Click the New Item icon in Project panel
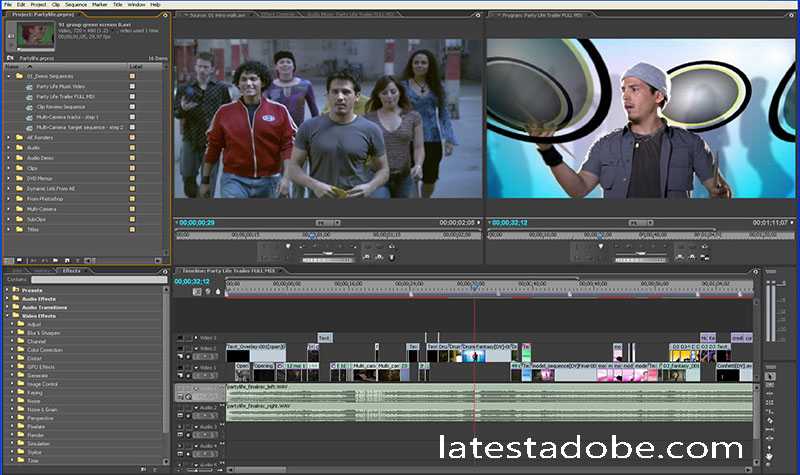 click(65, 260)
